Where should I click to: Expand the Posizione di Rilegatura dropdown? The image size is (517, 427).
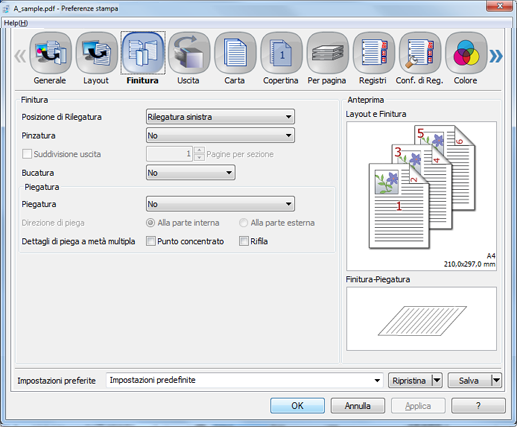pyautogui.click(x=220, y=117)
